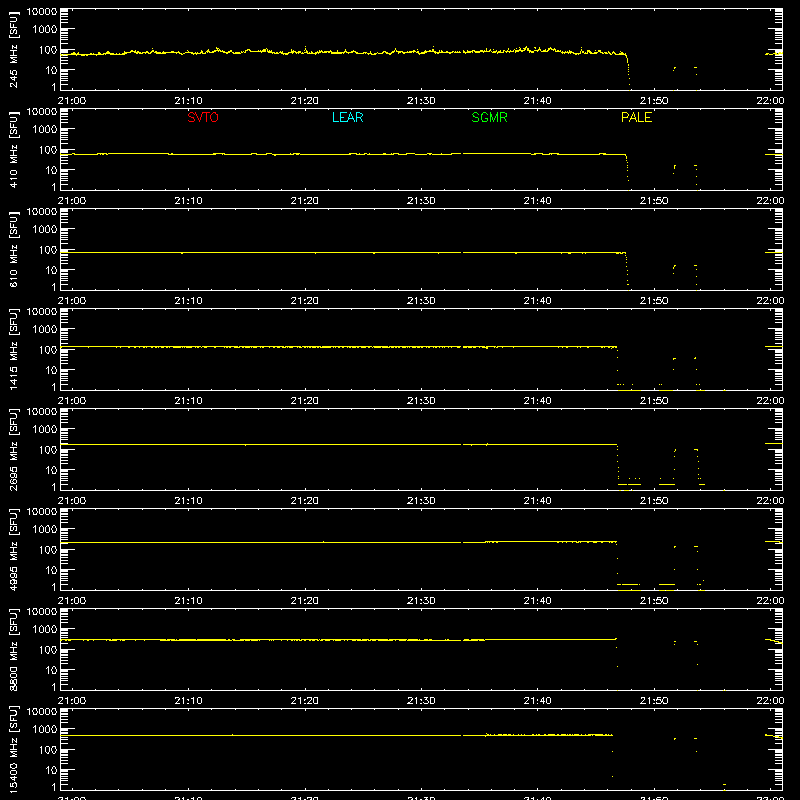Click the 10000 y-axis value on 8800 MHz plot
This screenshot has height=800, width=800.
42,612
